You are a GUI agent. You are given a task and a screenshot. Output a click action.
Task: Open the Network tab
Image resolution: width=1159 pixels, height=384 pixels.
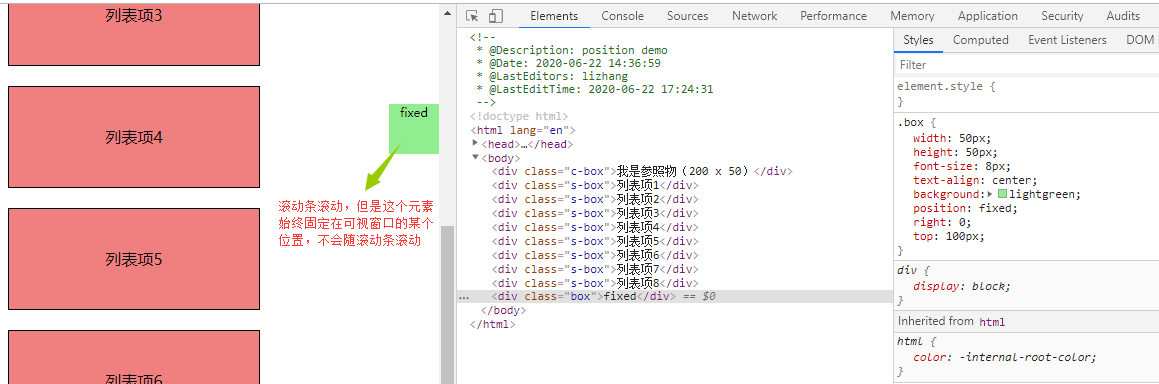point(755,16)
